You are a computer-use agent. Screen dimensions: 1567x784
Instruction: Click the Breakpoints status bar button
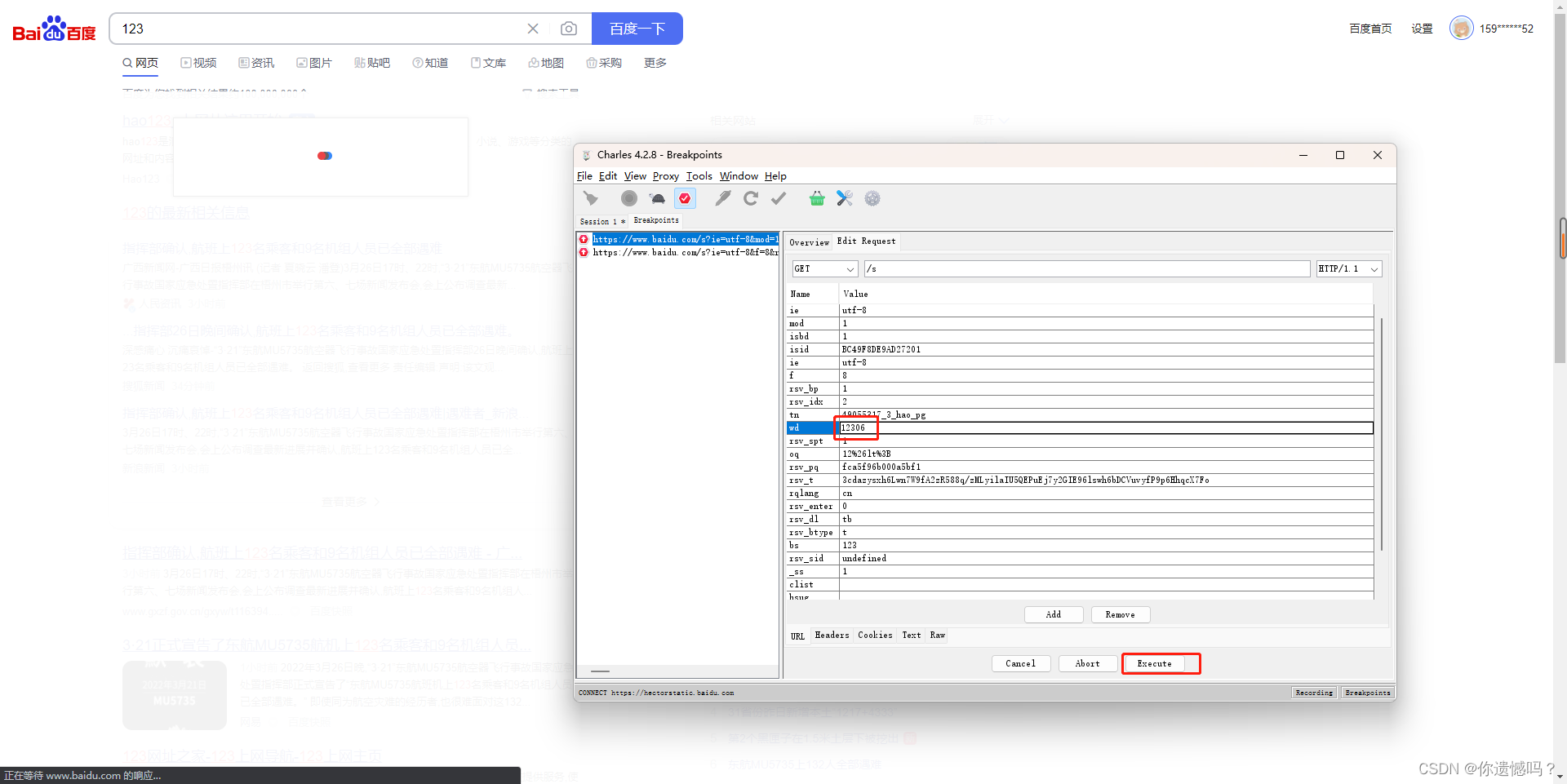tap(1367, 693)
